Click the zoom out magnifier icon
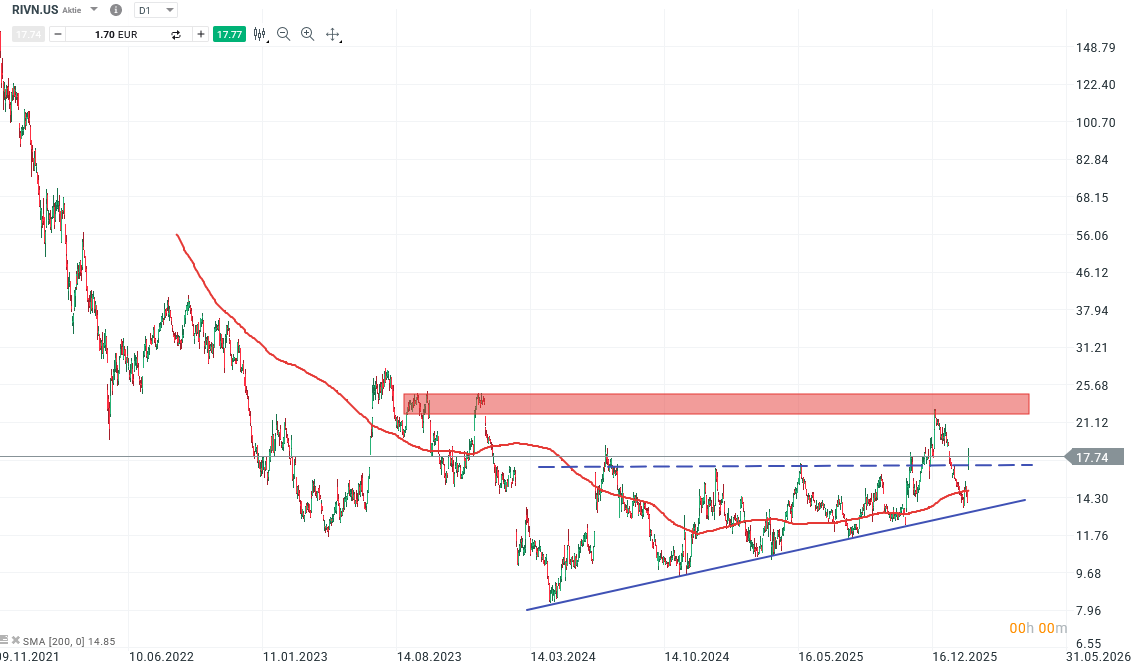 pos(283,33)
